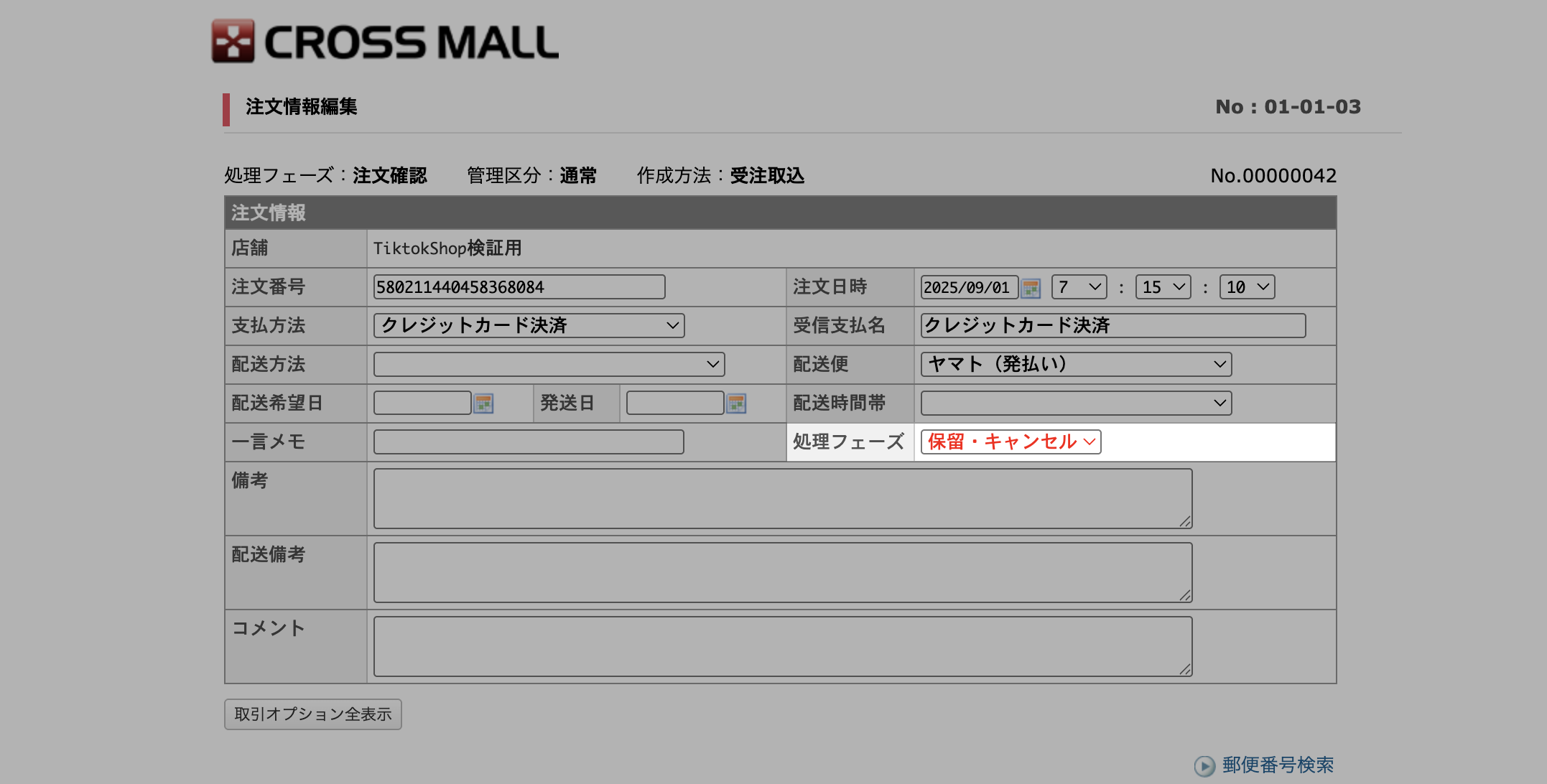Open the seconds dropdown showing 10
1547x784 pixels.
1247,287
